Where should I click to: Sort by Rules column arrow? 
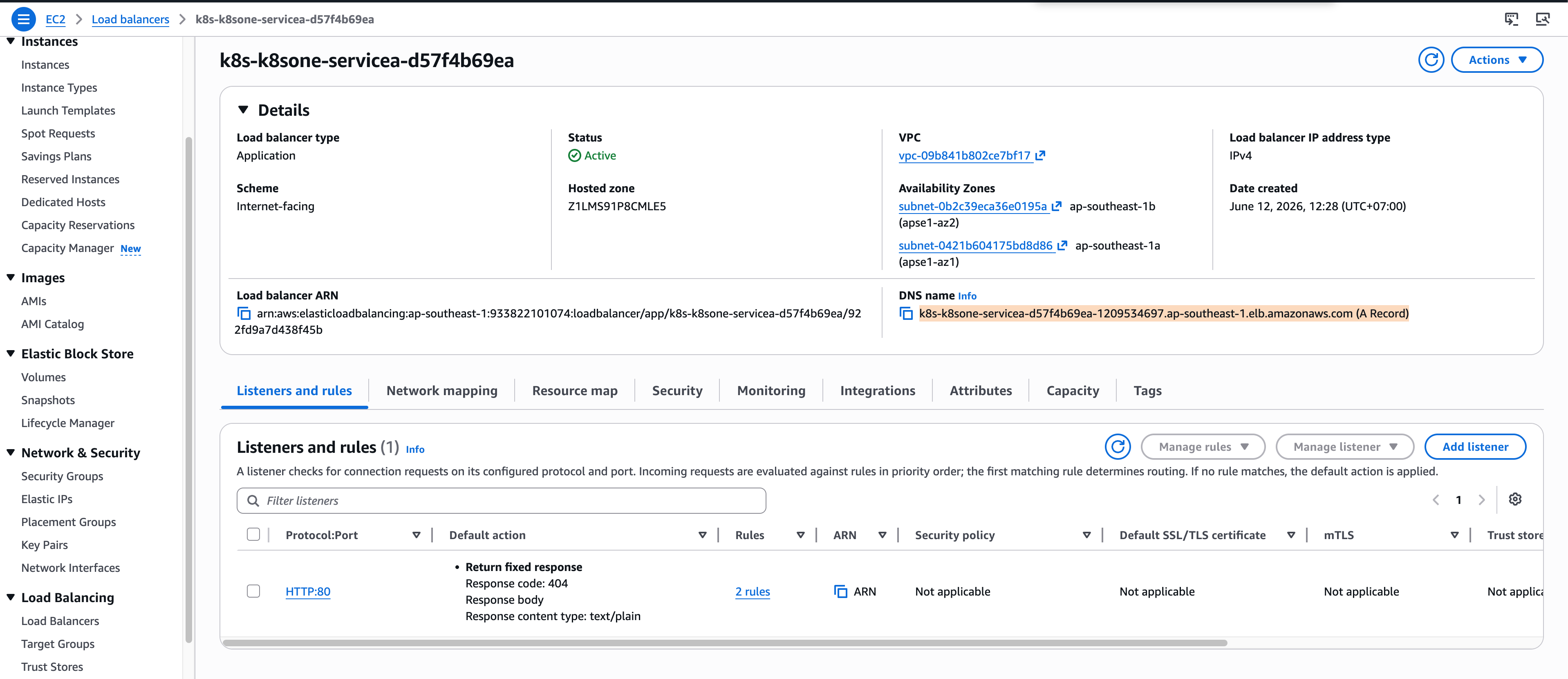800,535
